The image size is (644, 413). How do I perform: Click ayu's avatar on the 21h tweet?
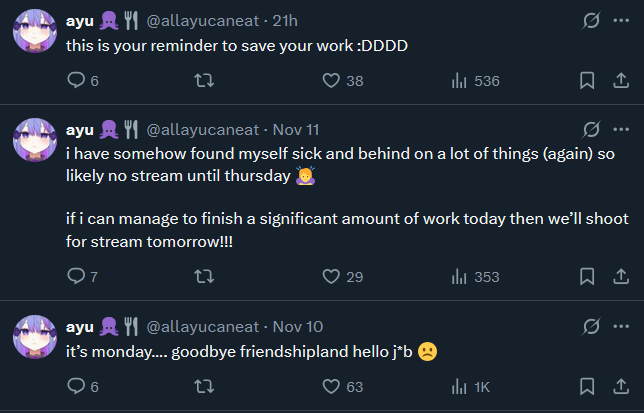coord(34,33)
